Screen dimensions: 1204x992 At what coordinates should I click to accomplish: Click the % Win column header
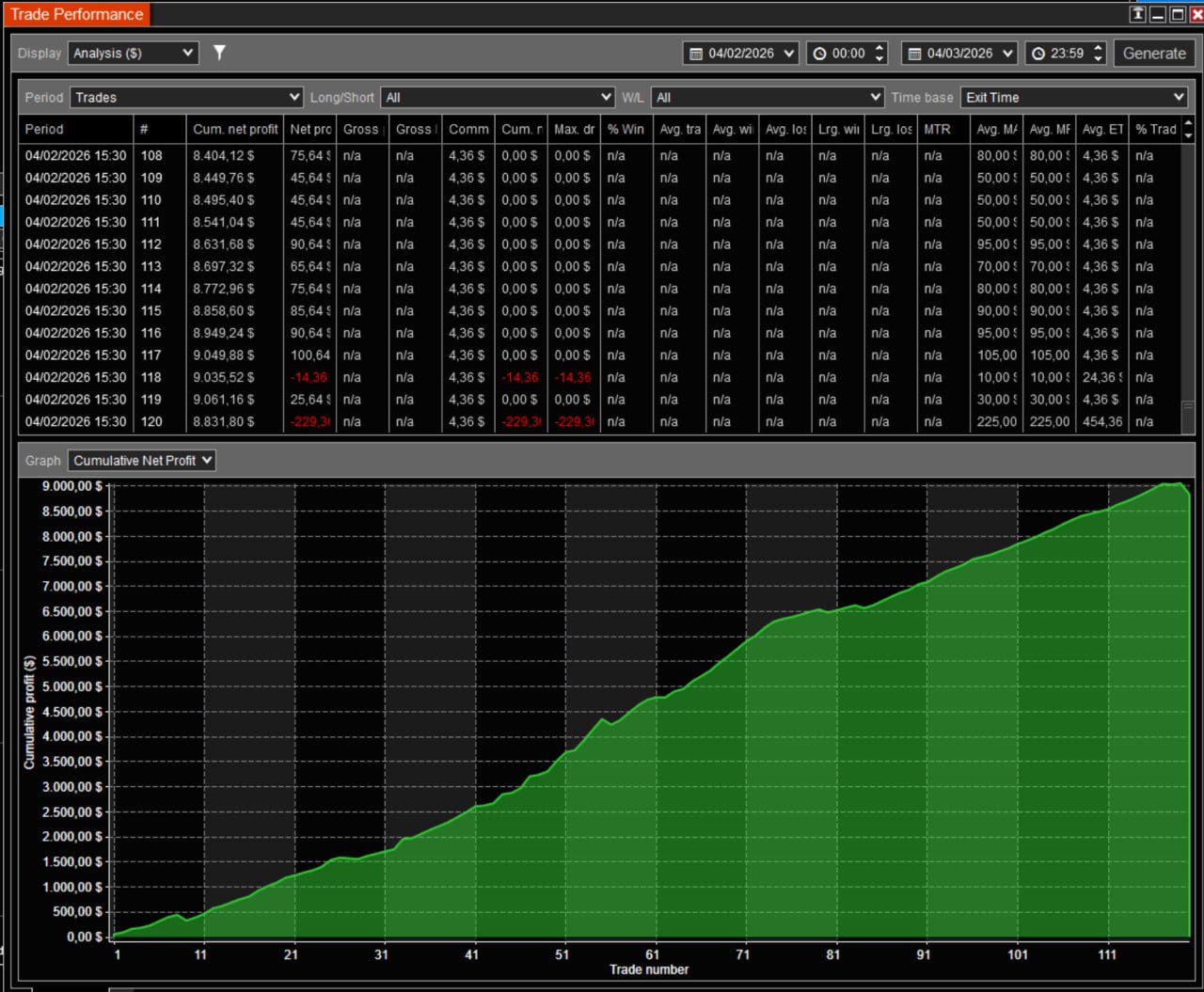(x=626, y=129)
